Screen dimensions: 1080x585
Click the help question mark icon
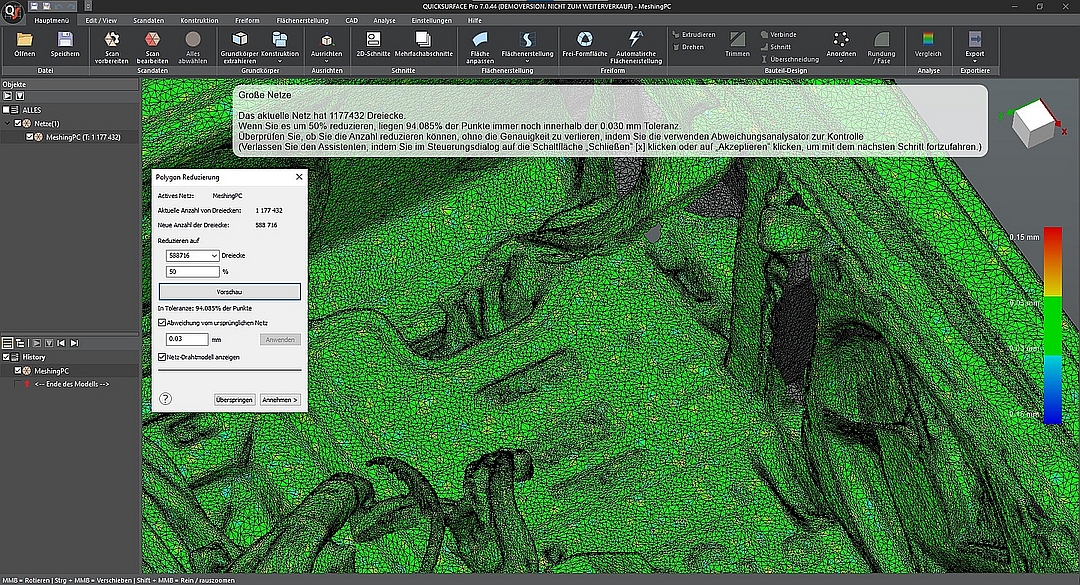[x=165, y=399]
